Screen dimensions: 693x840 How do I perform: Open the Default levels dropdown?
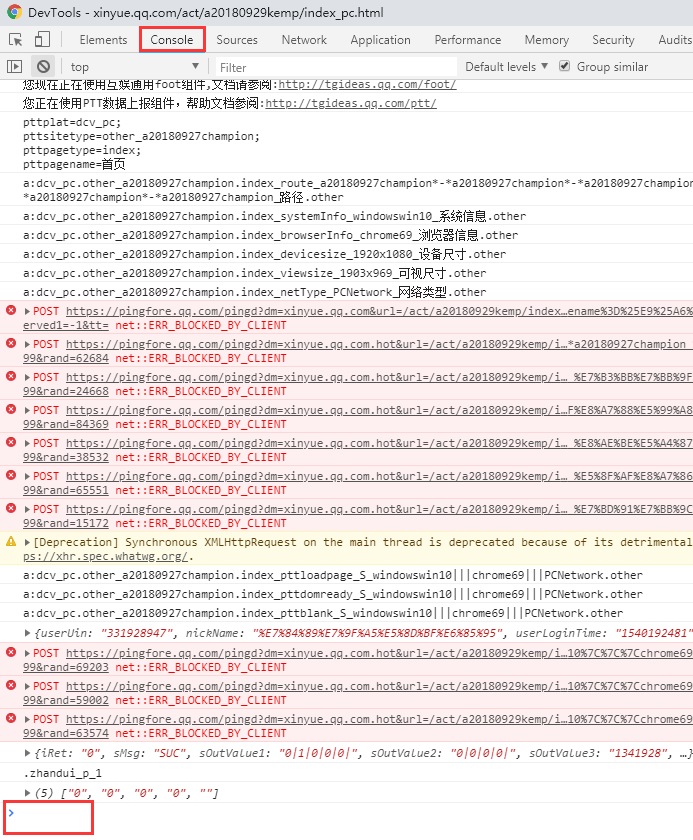coord(506,66)
